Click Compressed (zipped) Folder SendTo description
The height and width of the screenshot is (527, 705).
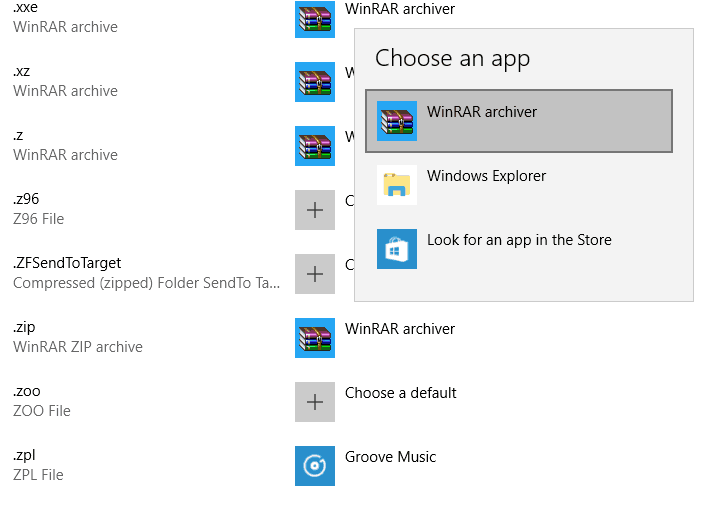tap(146, 283)
